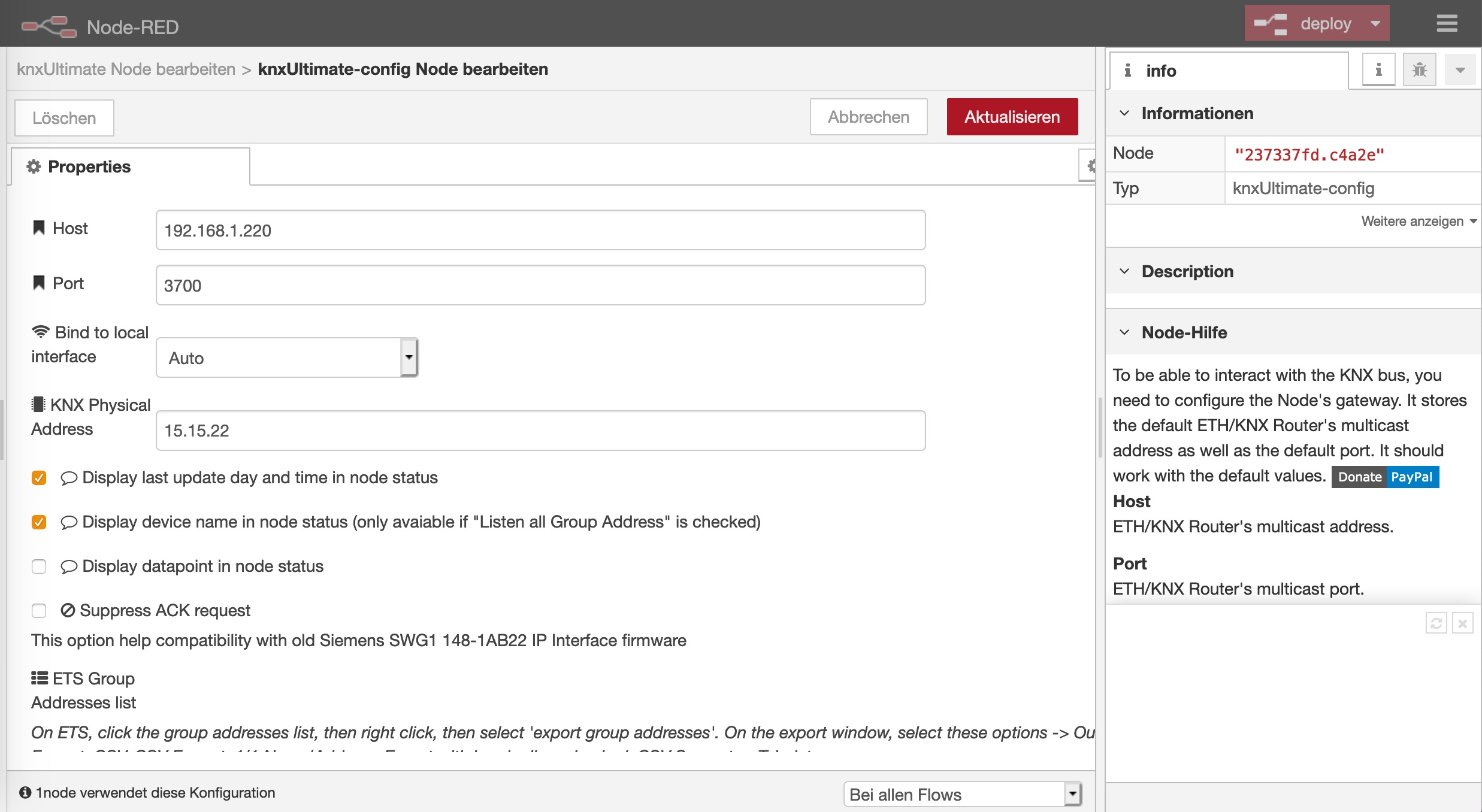Click the info tab icon button
Screen dimensions: 1482x812
1379,70
